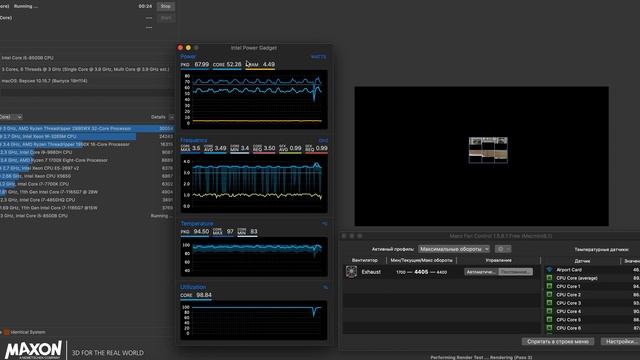
Task: Click the Exhaust fan icon
Action: (x=351, y=272)
